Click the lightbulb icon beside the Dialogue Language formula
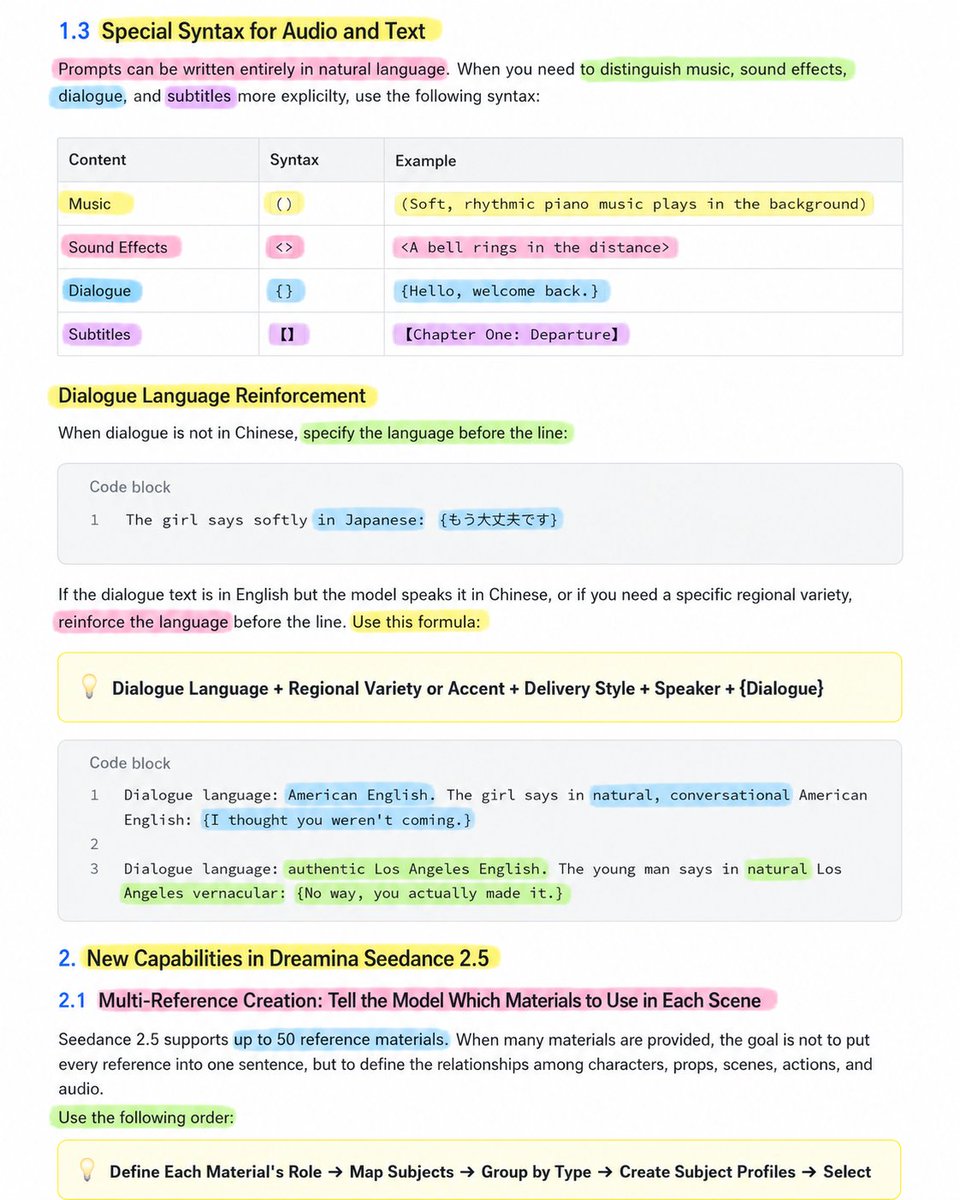 tap(89, 686)
